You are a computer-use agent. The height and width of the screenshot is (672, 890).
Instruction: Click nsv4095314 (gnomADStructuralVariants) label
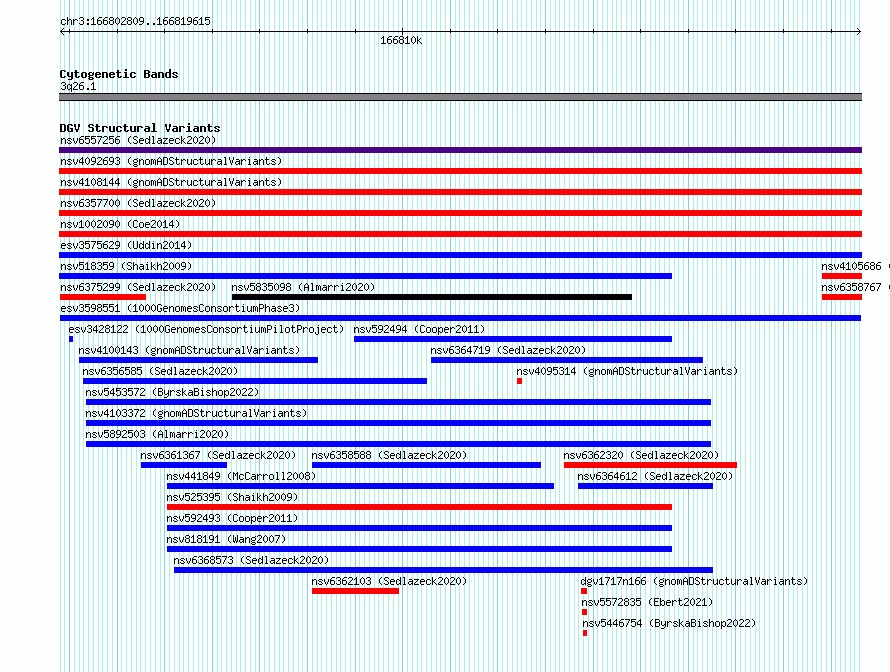tap(627, 371)
